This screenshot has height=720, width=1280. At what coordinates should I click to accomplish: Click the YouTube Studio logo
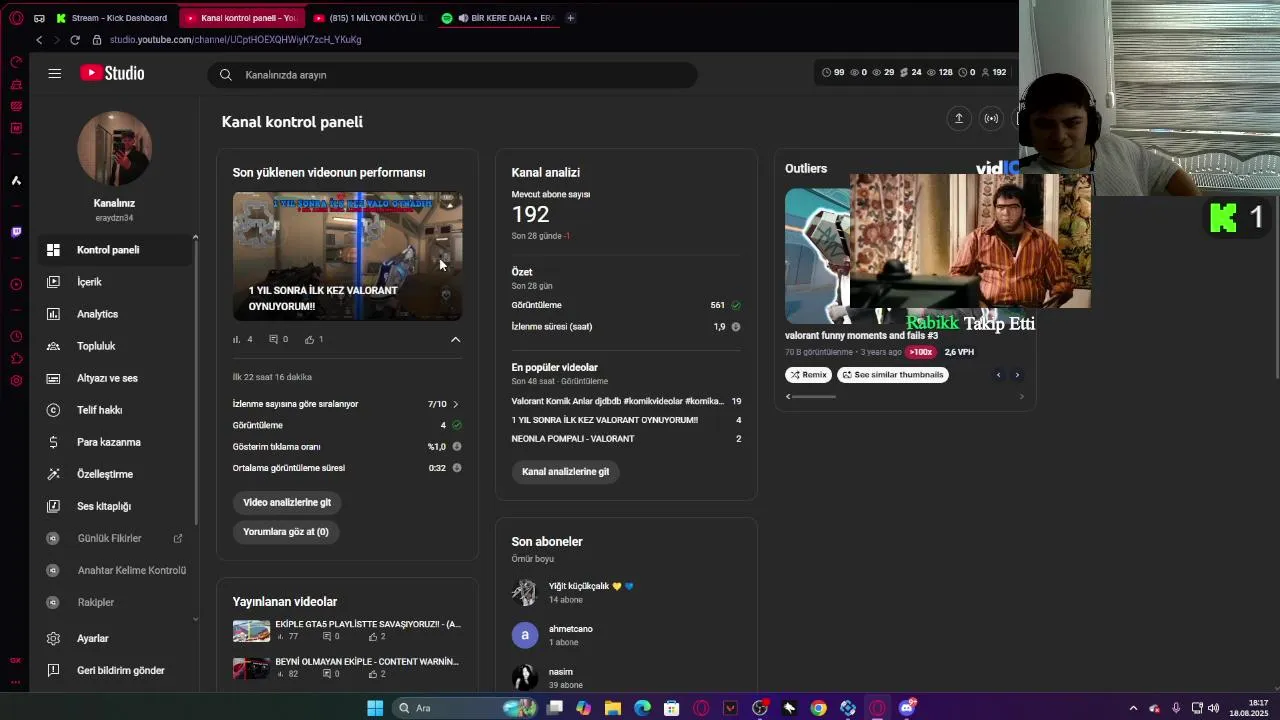112,73
